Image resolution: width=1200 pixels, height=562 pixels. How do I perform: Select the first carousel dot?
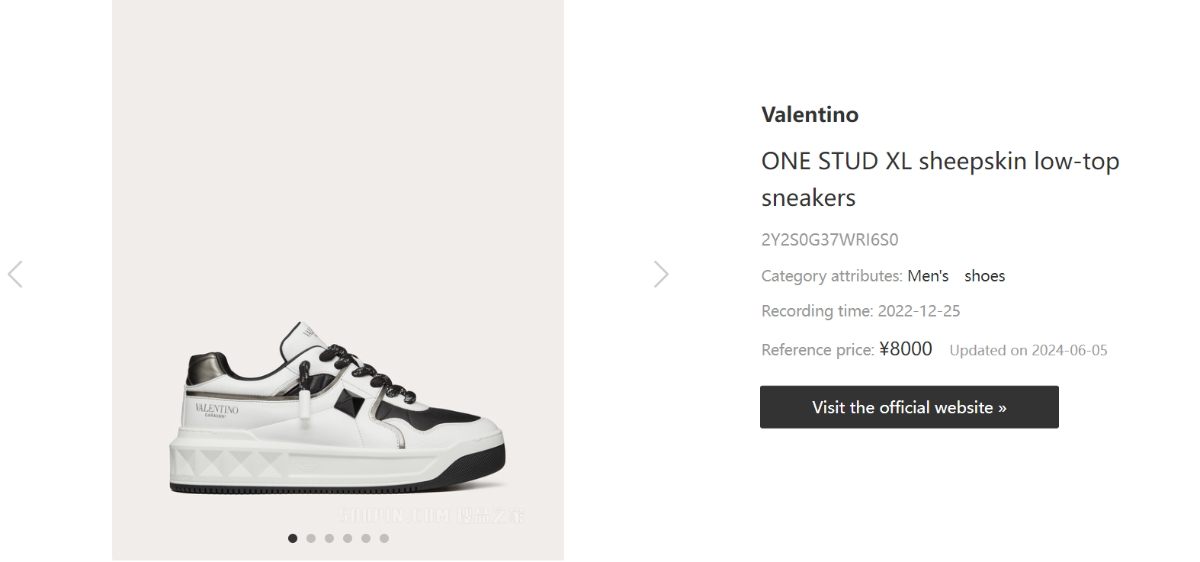(293, 538)
